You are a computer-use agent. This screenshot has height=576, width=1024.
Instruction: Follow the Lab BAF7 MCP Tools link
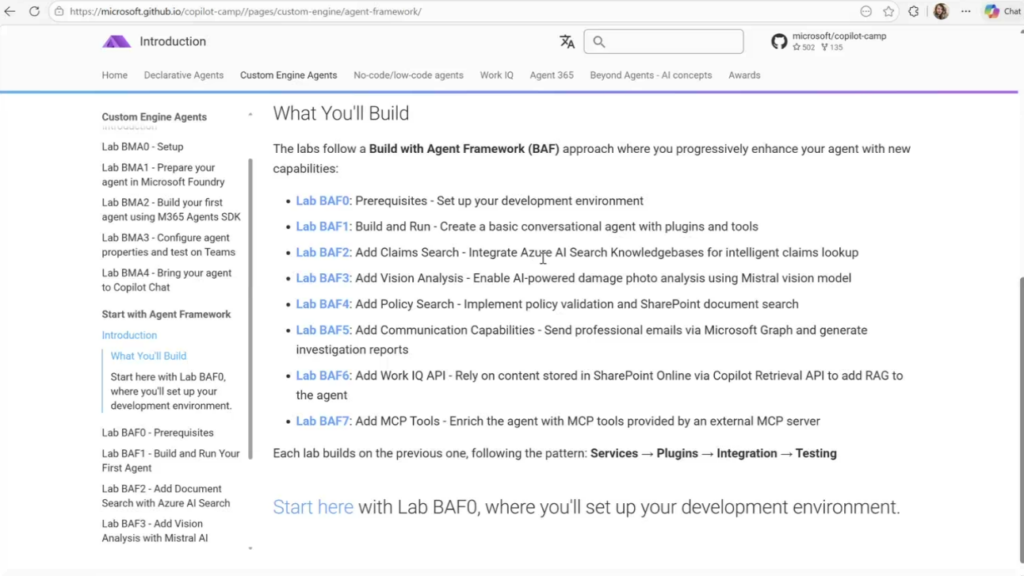(x=323, y=421)
